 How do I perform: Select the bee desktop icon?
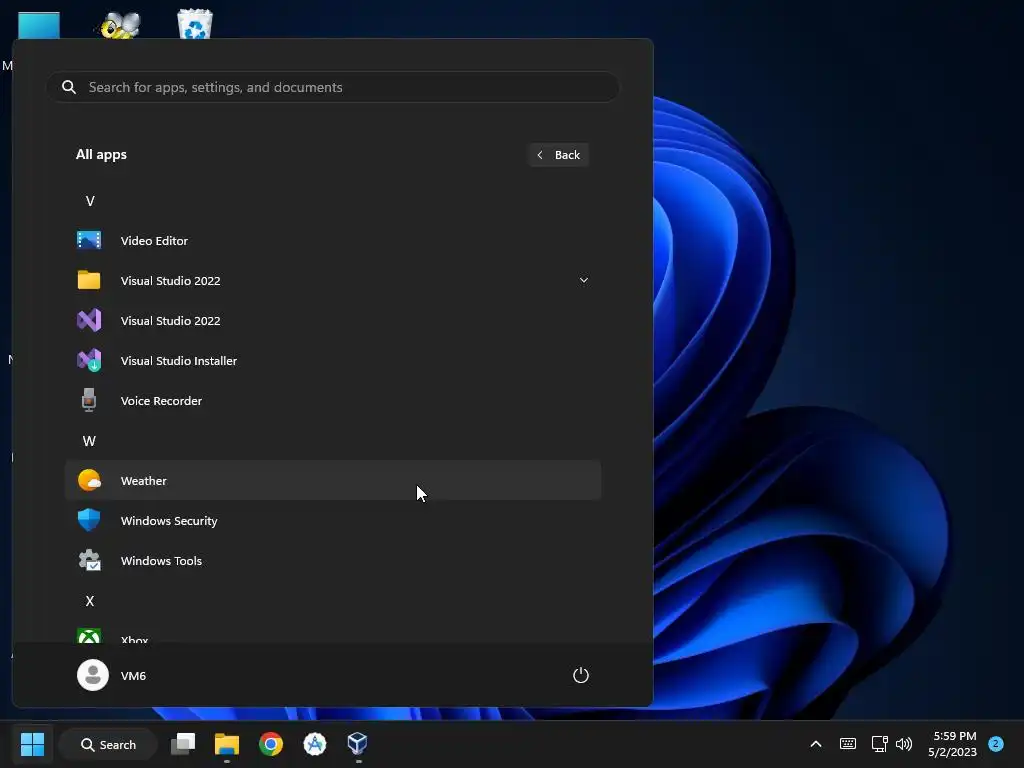[120, 25]
